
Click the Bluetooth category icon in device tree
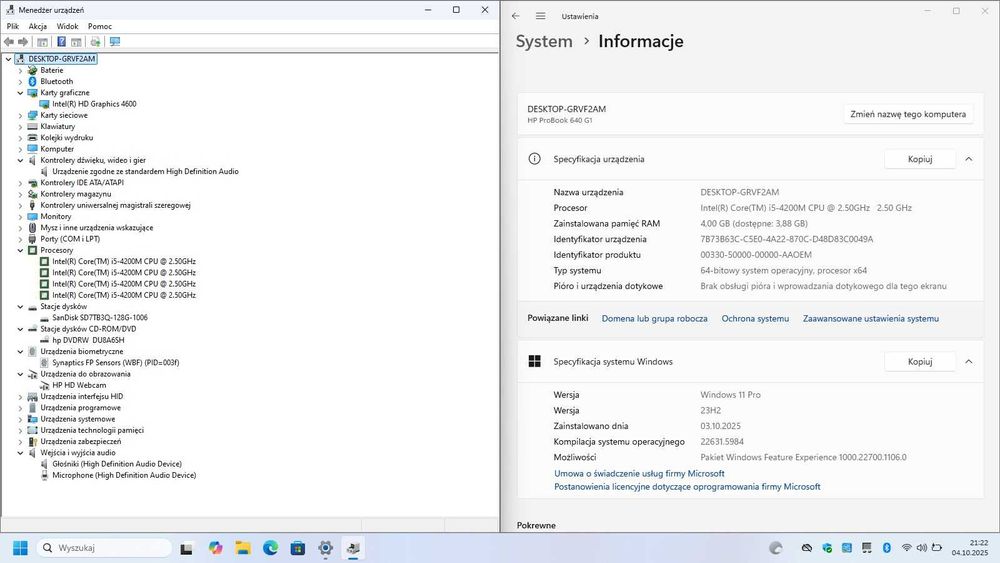click(x=33, y=82)
